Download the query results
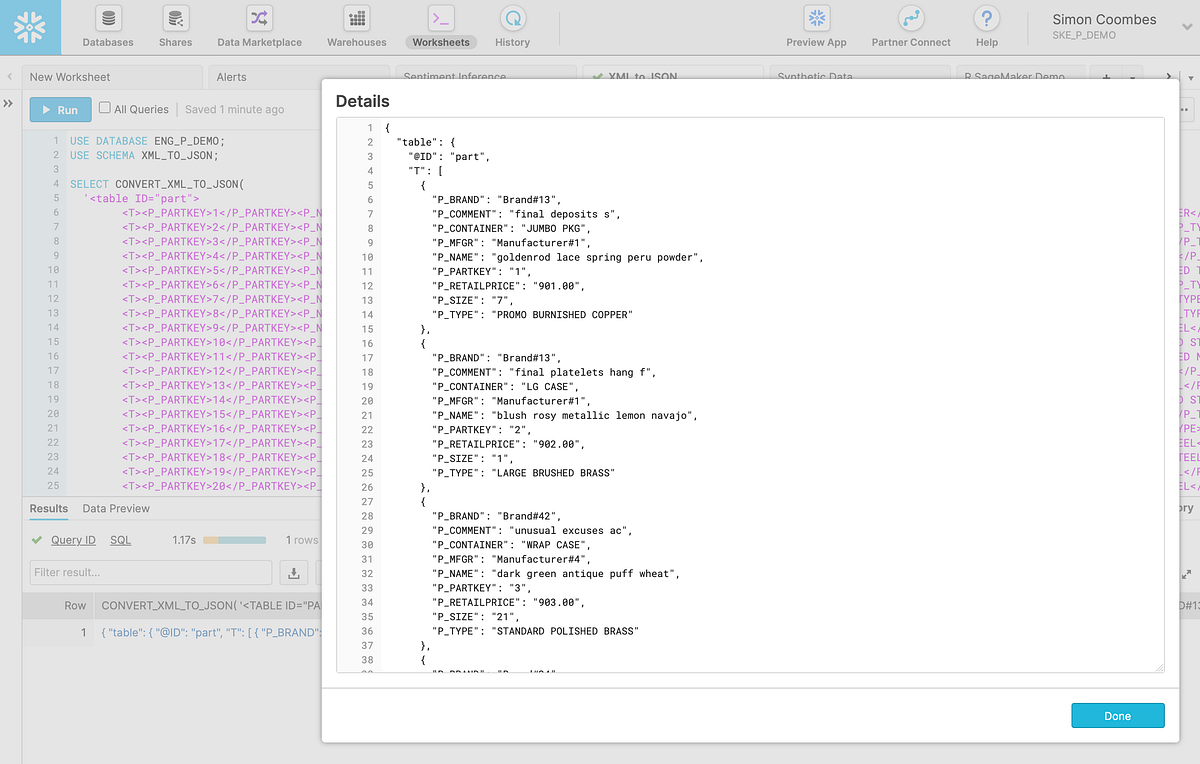This screenshot has height=764, width=1200. coord(293,572)
